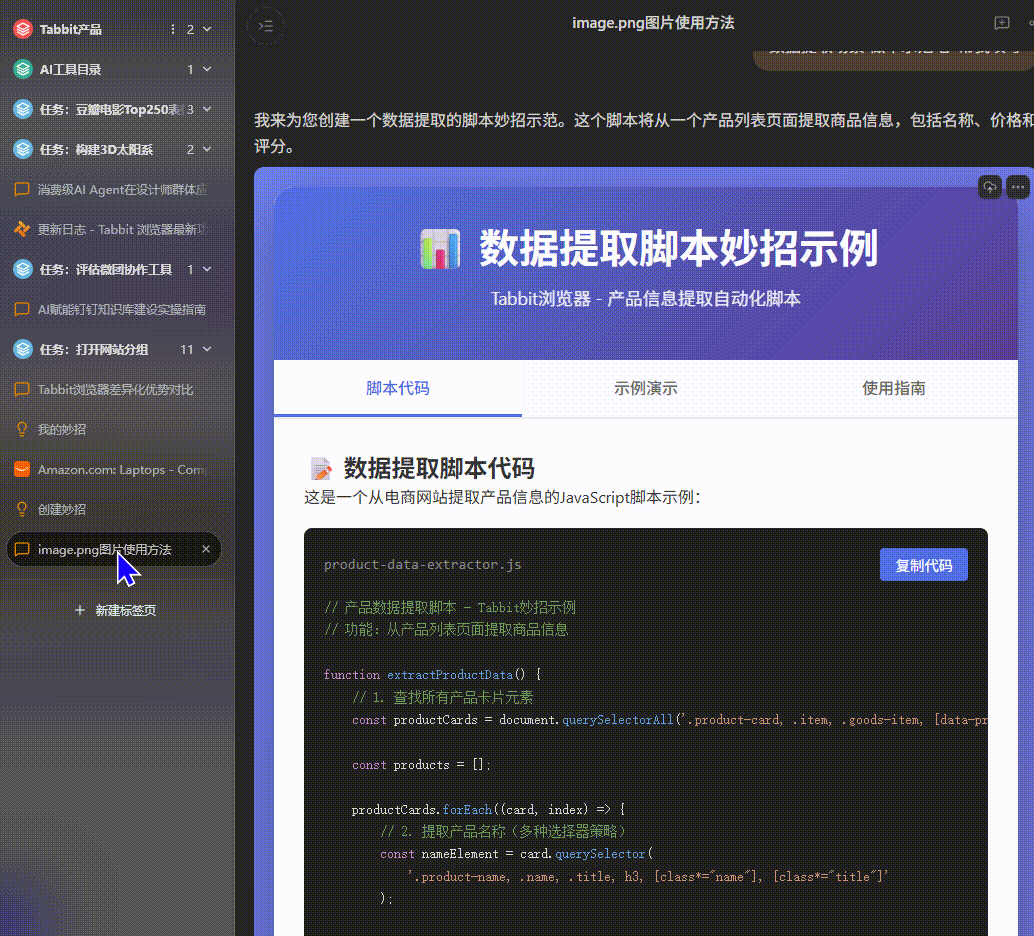The image size is (1034, 936).
Task: Click the Tabbit产品 group icon
Action: point(23,29)
